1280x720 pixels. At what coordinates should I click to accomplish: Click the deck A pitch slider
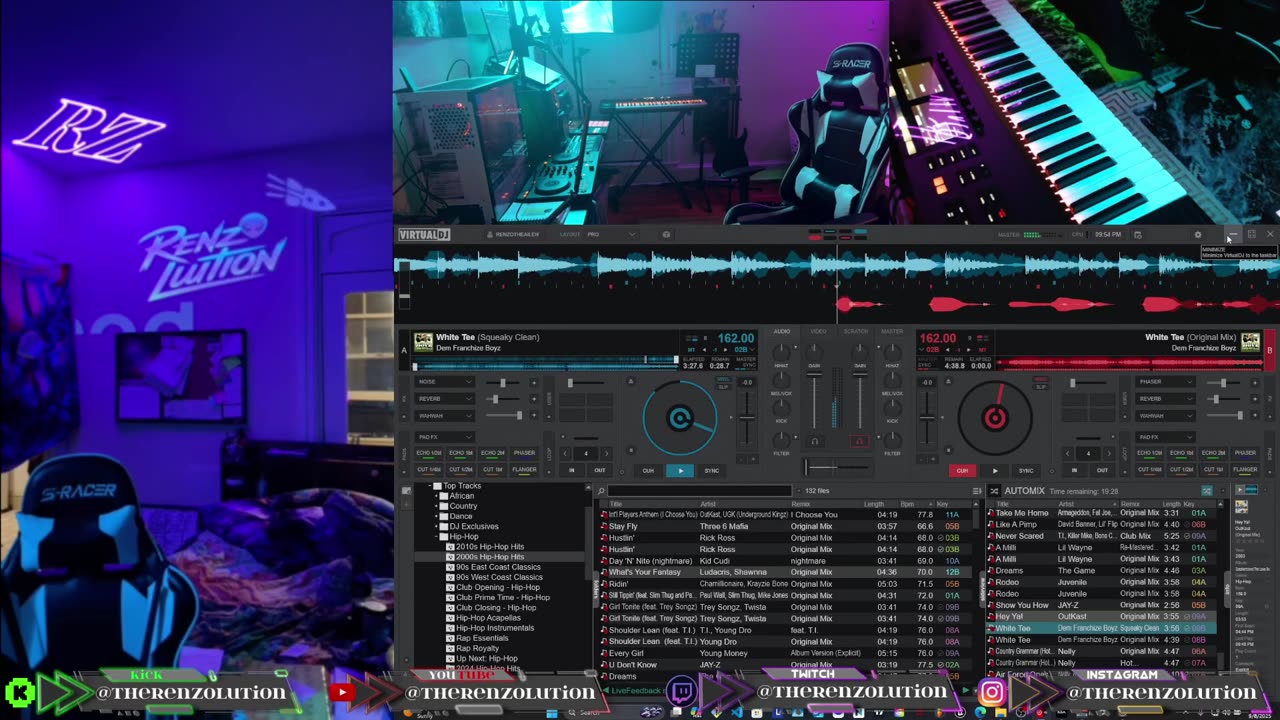click(747, 418)
